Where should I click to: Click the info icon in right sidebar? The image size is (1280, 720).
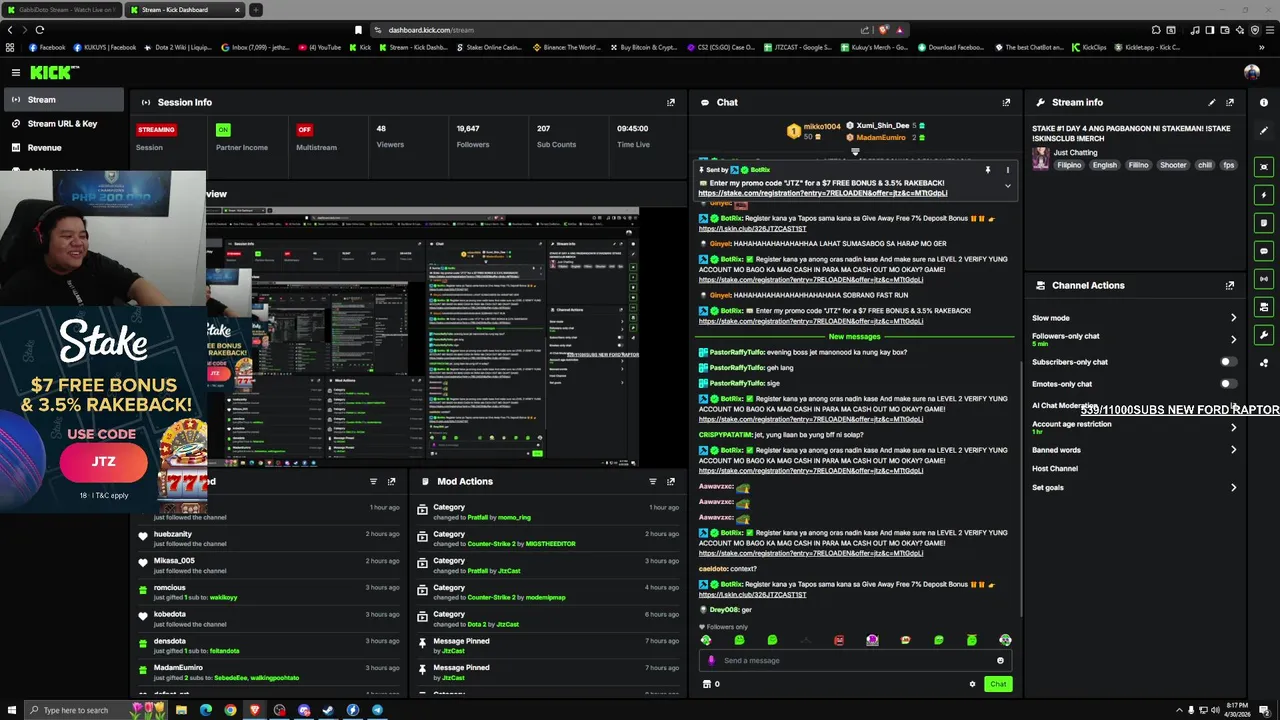click(x=1264, y=102)
